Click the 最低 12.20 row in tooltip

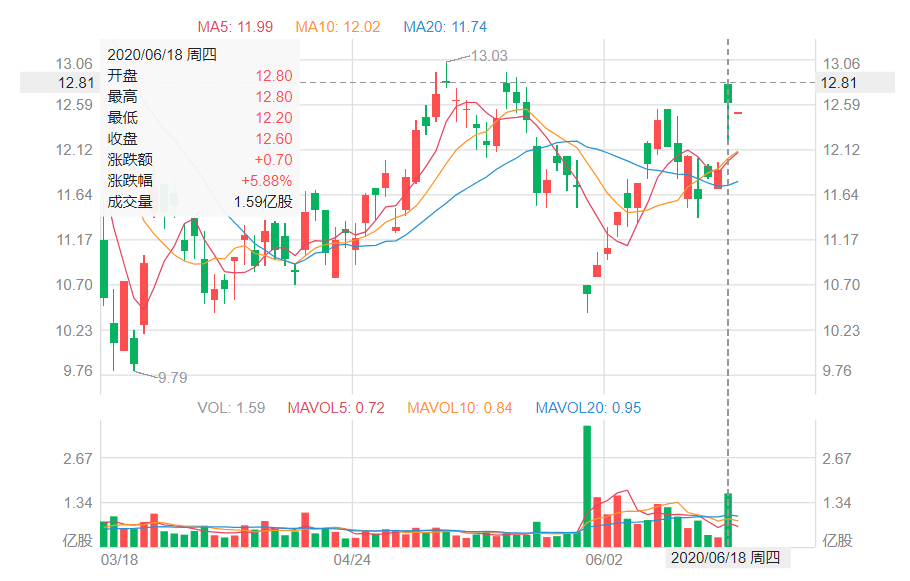click(x=200, y=117)
